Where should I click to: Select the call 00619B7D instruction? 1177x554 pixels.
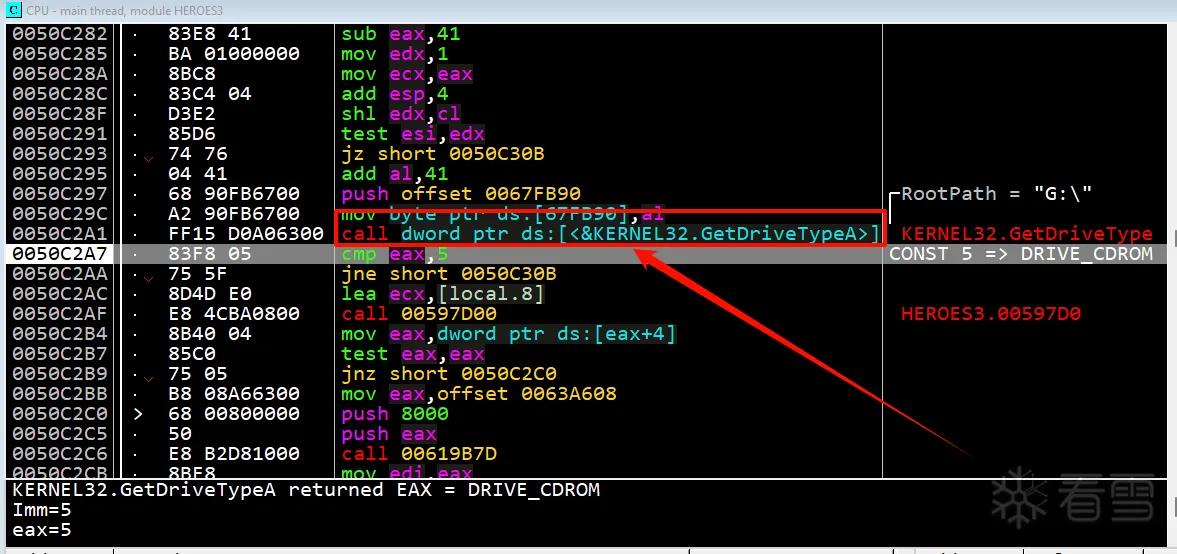click(x=419, y=454)
